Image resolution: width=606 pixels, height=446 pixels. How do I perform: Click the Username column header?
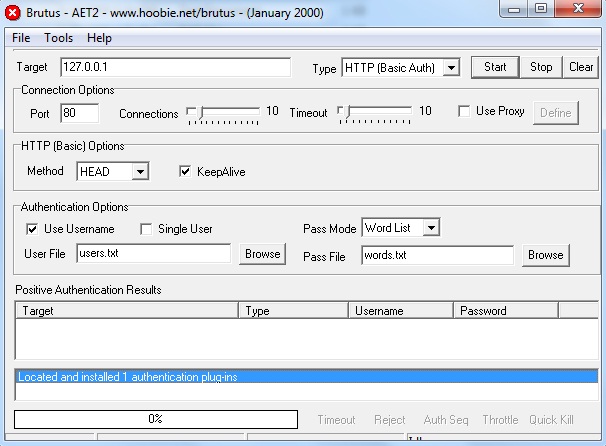[x=401, y=311]
